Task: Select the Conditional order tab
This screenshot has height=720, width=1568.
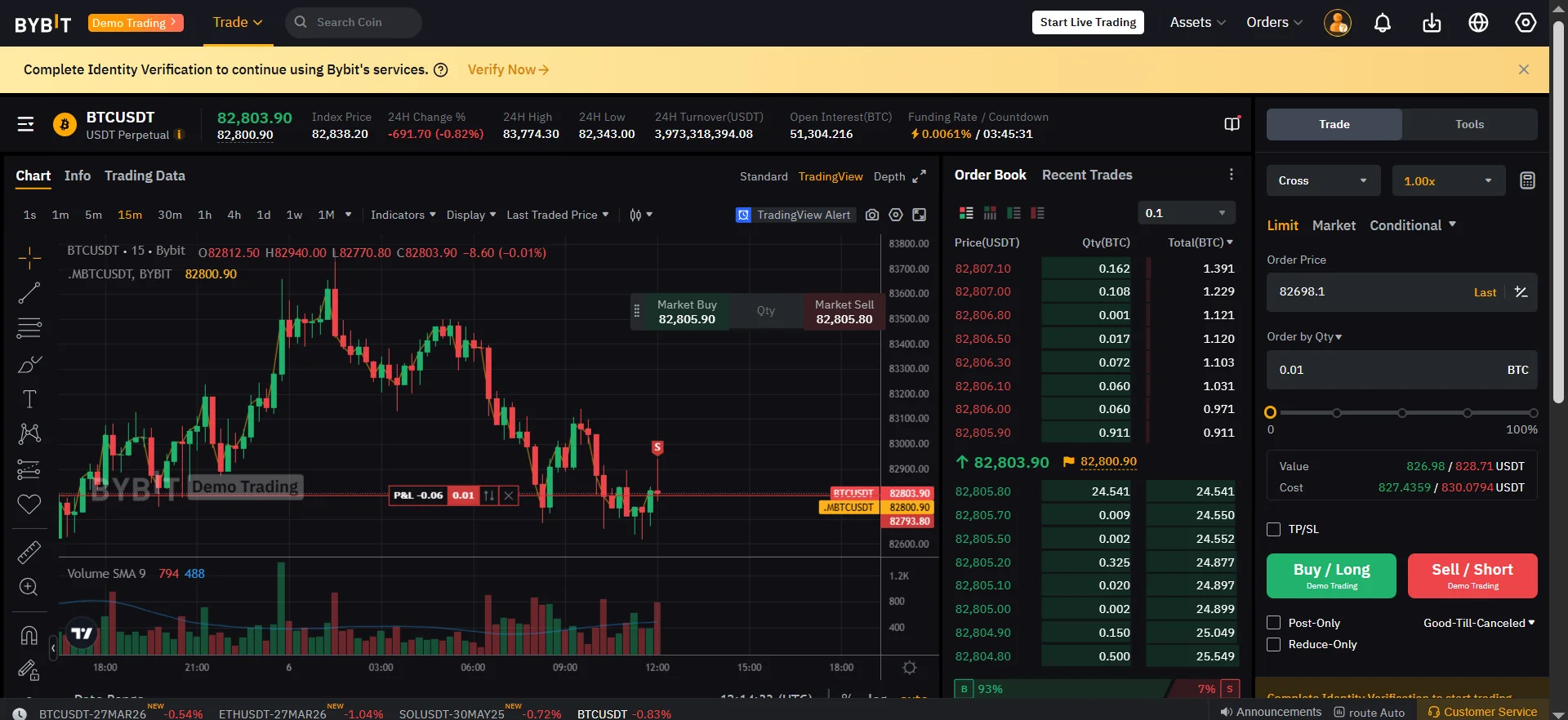Action: pyautogui.click(x=1413, y=225)
